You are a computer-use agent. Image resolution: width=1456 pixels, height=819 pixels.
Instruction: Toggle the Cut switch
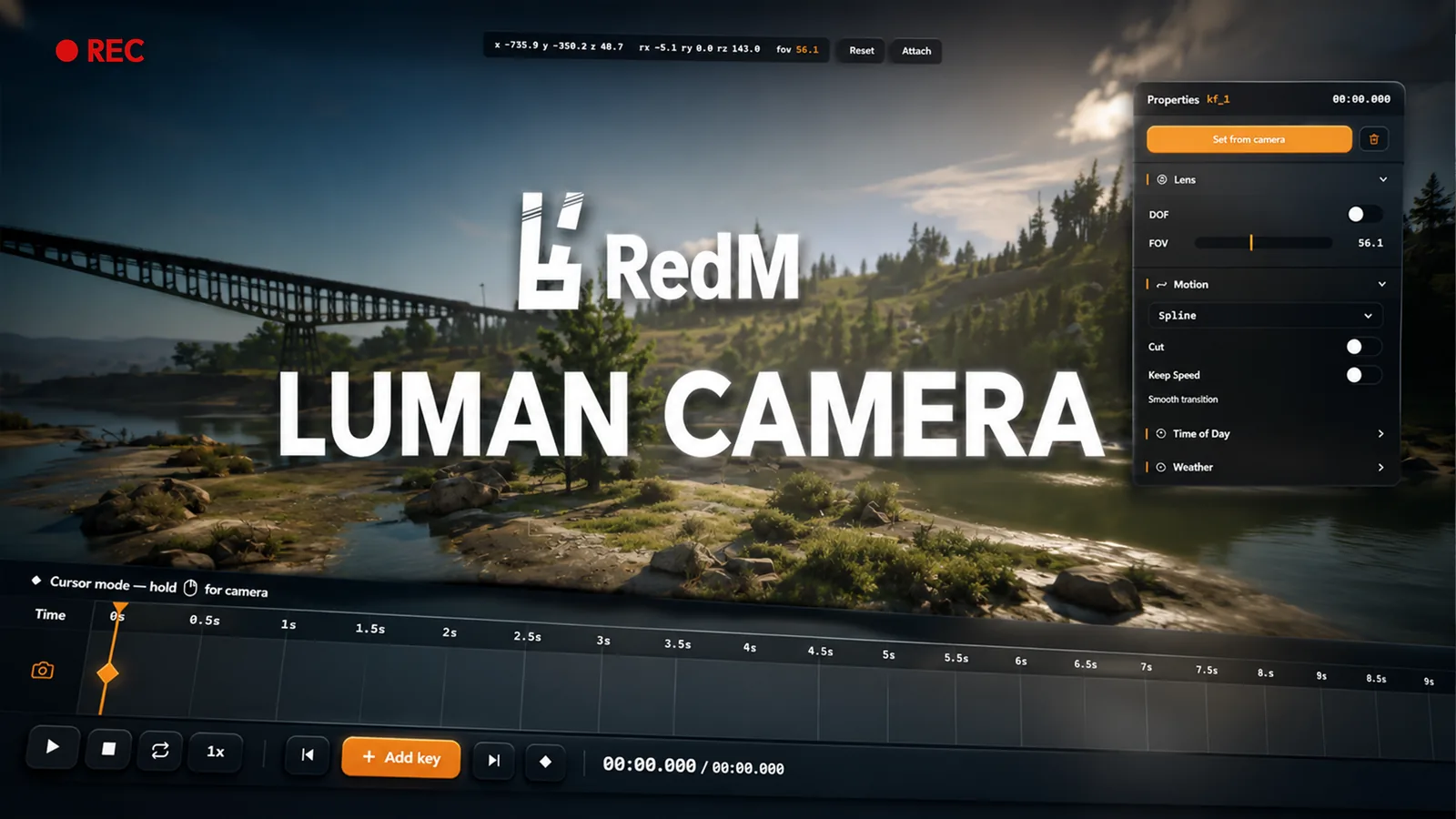[1363, 347]
